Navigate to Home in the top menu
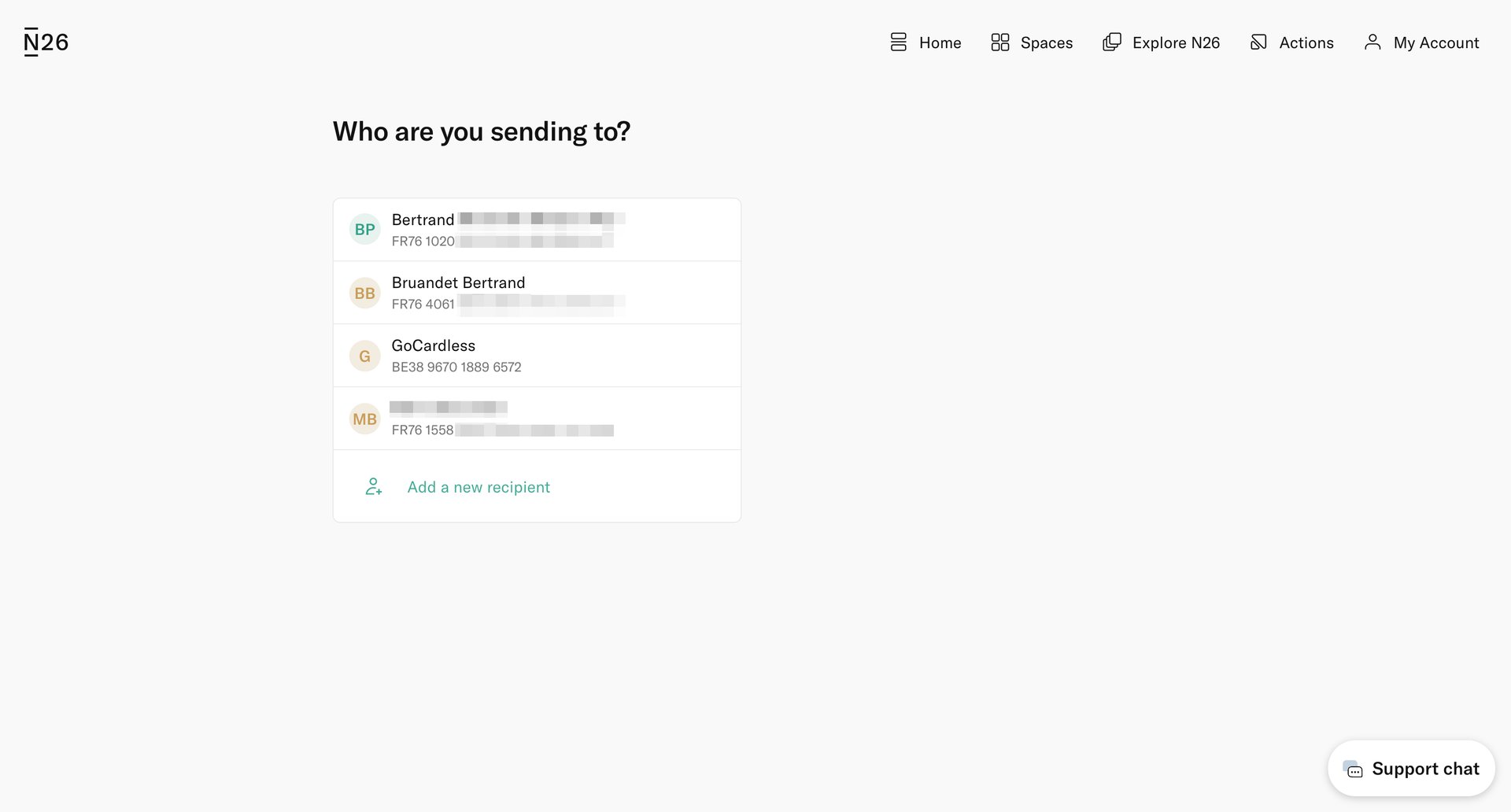Image resolution: width=1511 pixels, height=812 pixels. (x=940, y=42)
